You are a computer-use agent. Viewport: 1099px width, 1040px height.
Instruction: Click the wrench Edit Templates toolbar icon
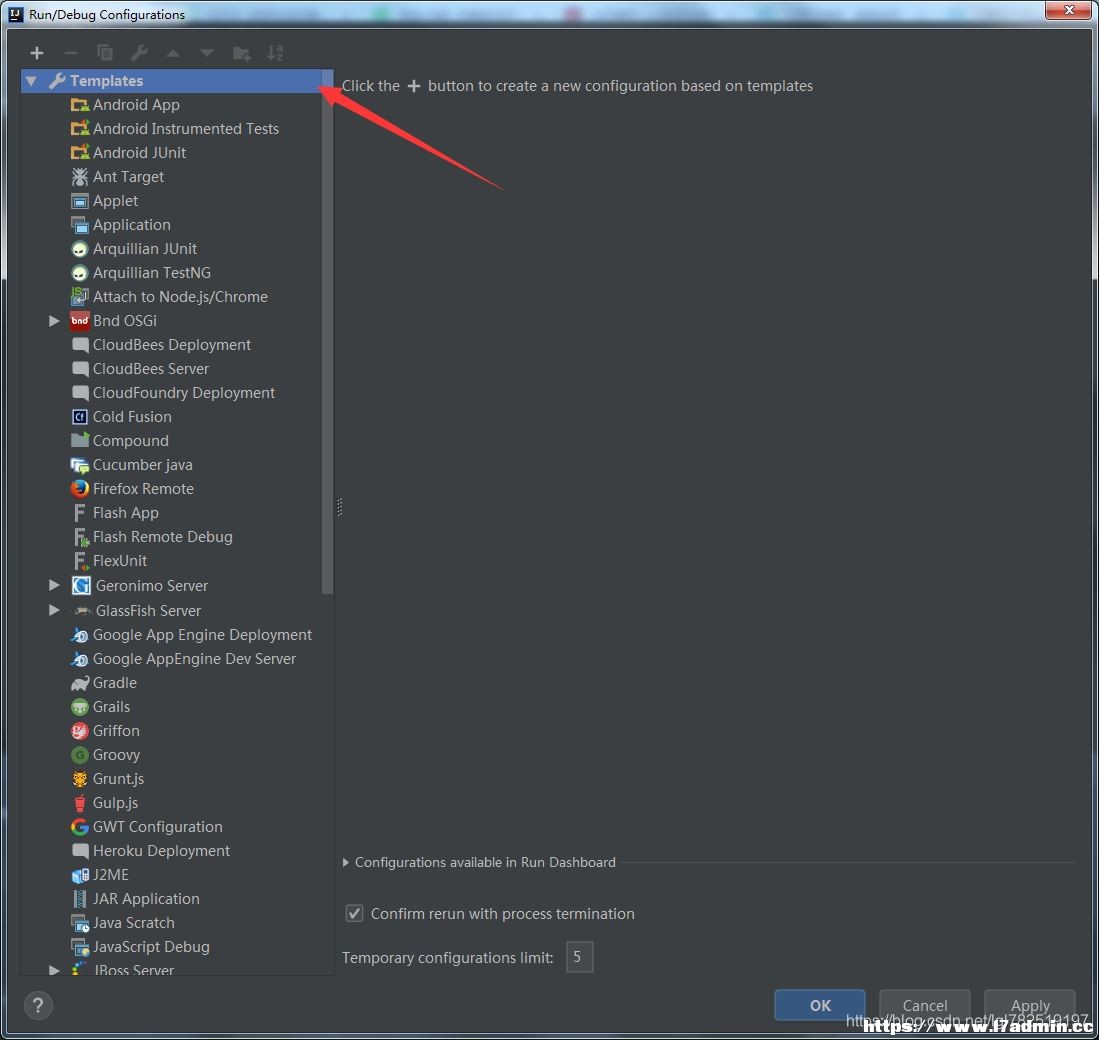139,53
